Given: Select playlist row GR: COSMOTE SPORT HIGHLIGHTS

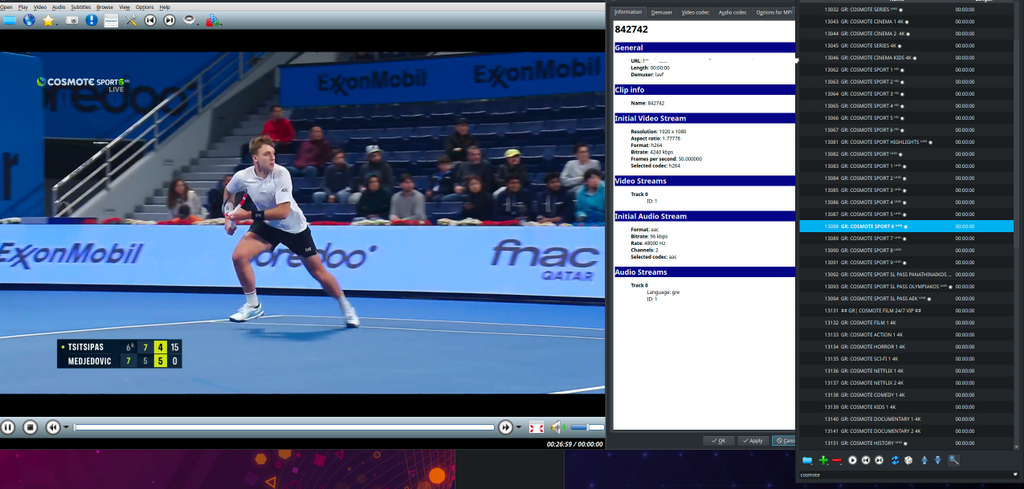Looking at the screenshot, I should [x=906, y=142].
